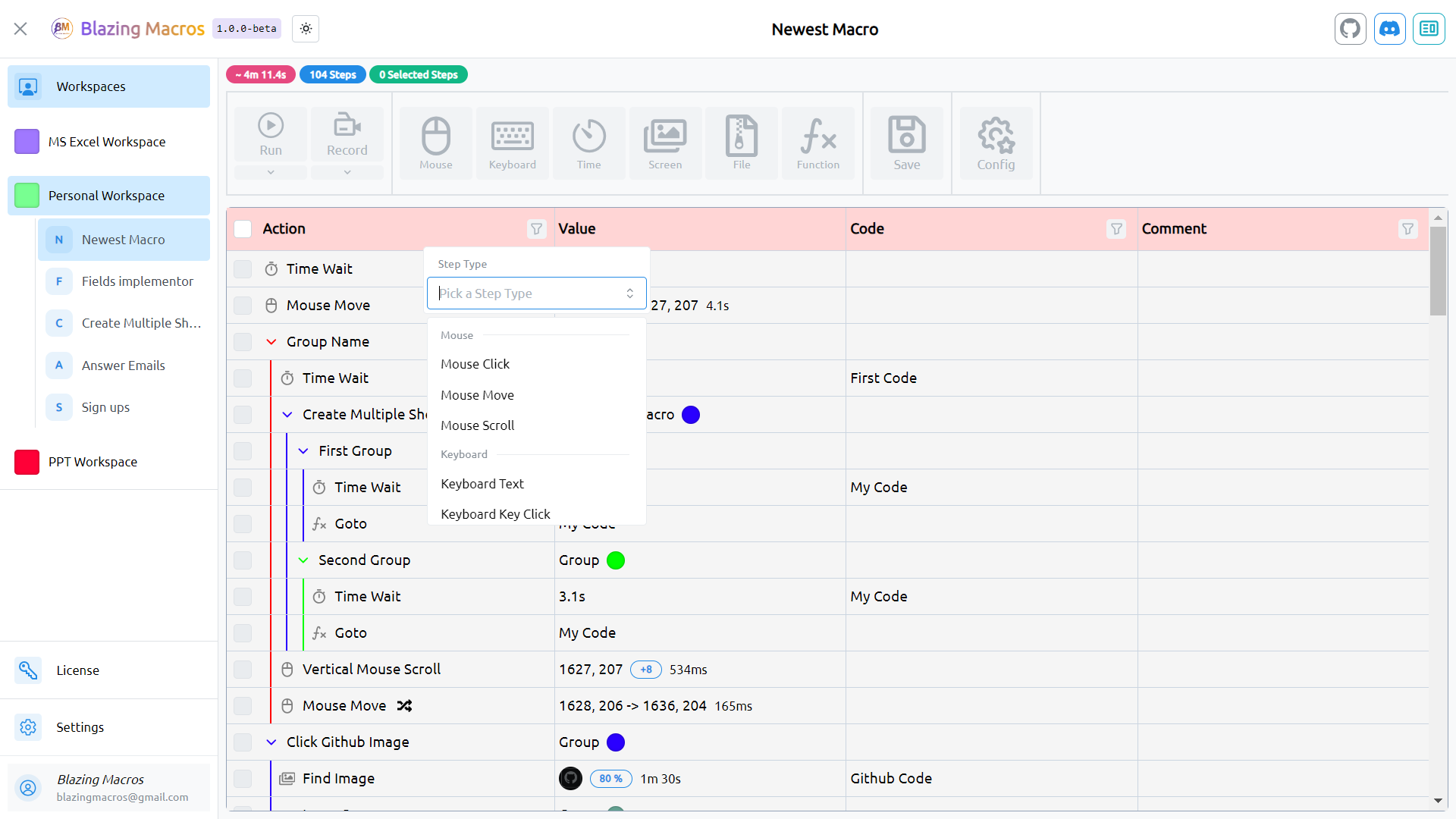
Task: Click the table vertical scrollbar thumb
Action: pyautogui.click(x=1438, y=271)
